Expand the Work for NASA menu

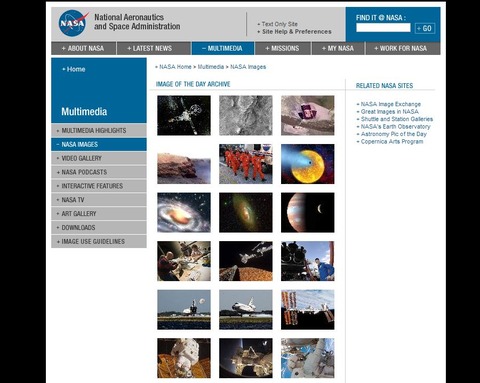coord(403,48)
